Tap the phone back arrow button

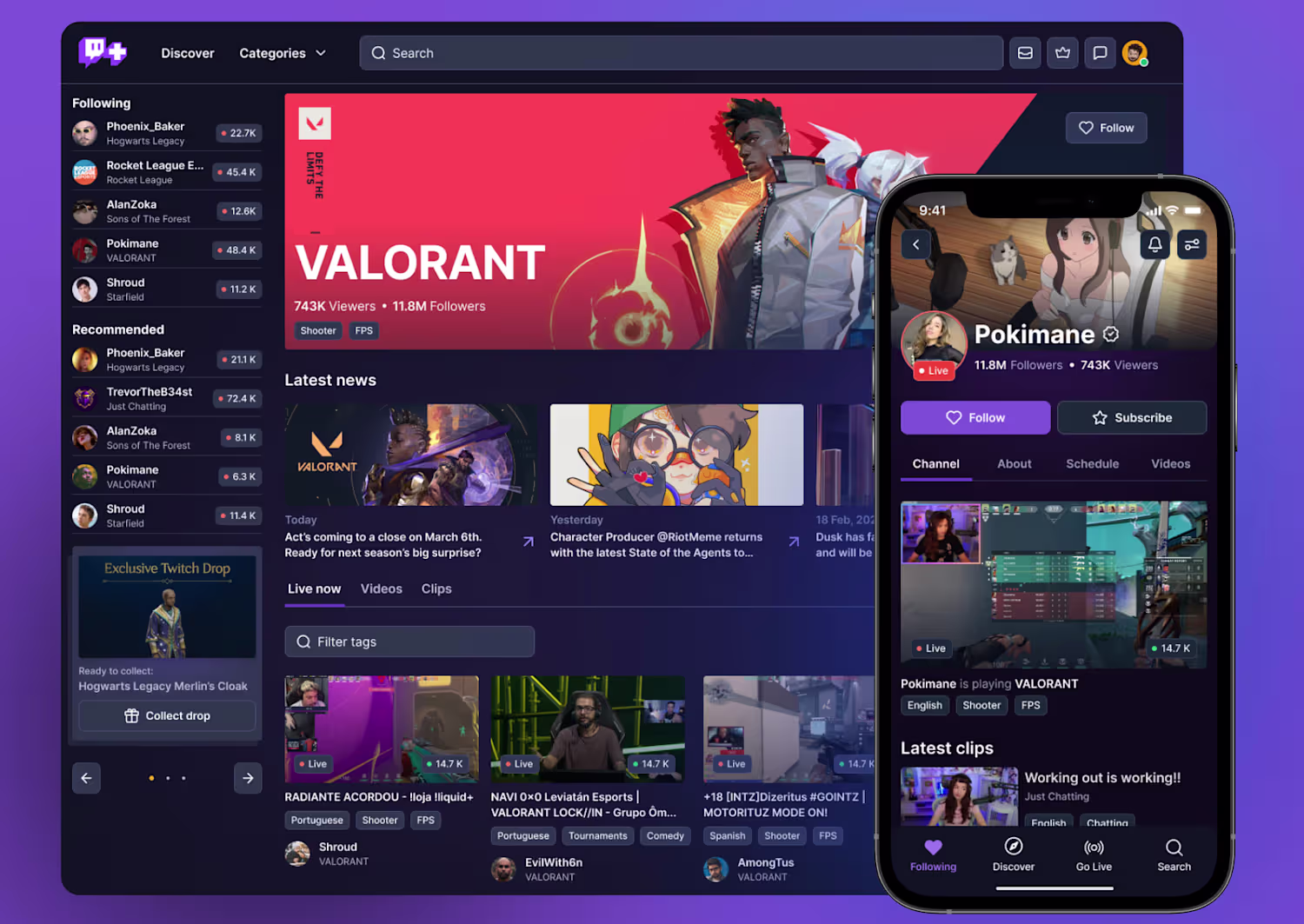[915, 244]
